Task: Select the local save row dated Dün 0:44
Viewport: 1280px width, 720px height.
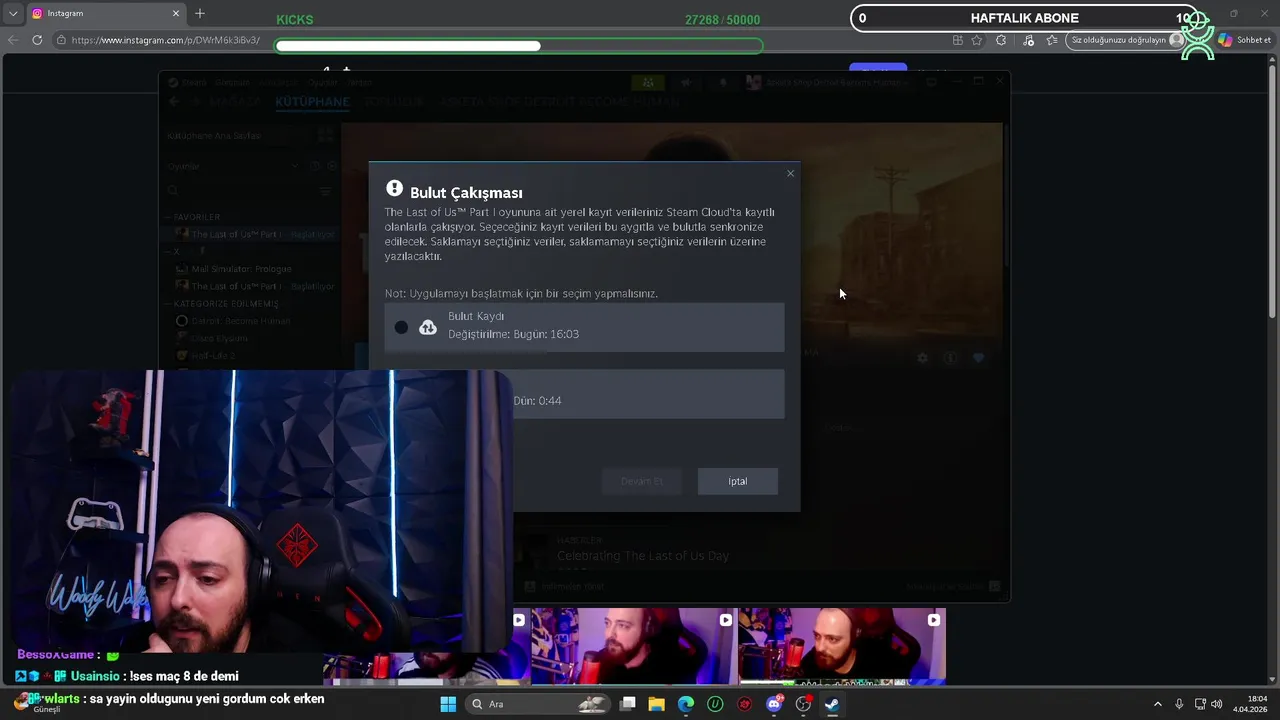Action: 649,394
